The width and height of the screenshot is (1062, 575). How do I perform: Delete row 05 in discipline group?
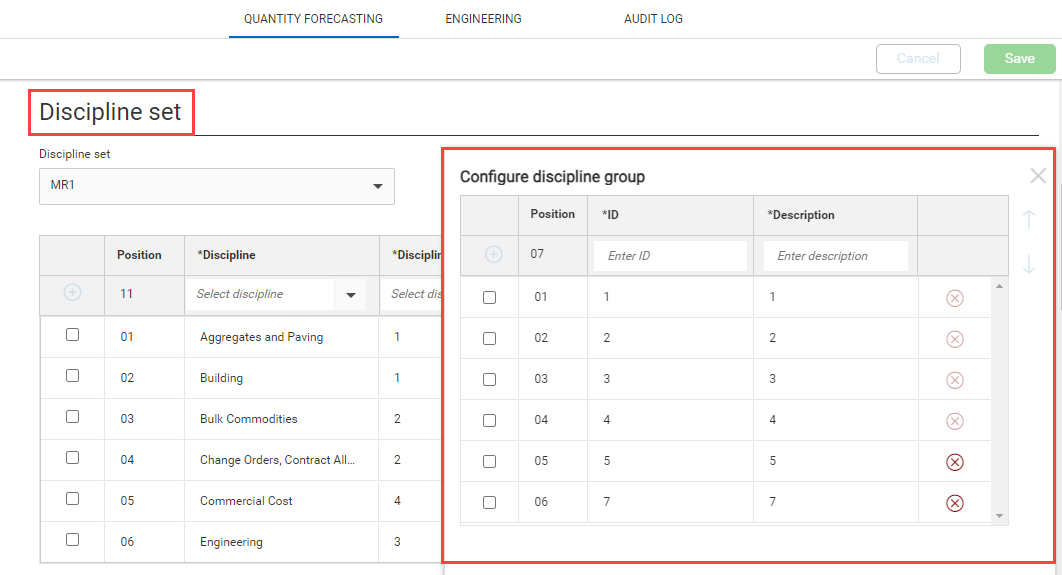[x=954, y=462]
